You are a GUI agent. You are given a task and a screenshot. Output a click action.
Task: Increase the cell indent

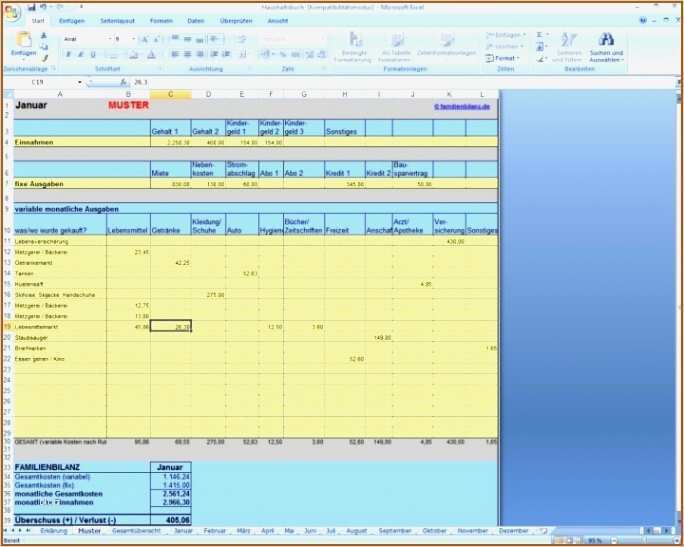[226, 54]
